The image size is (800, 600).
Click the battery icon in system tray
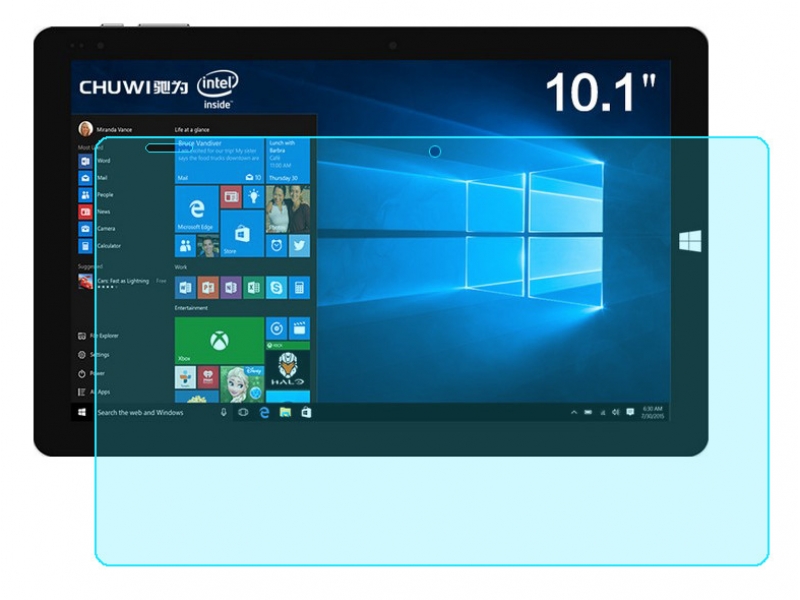pyautogui.click(x=588, y=412)
